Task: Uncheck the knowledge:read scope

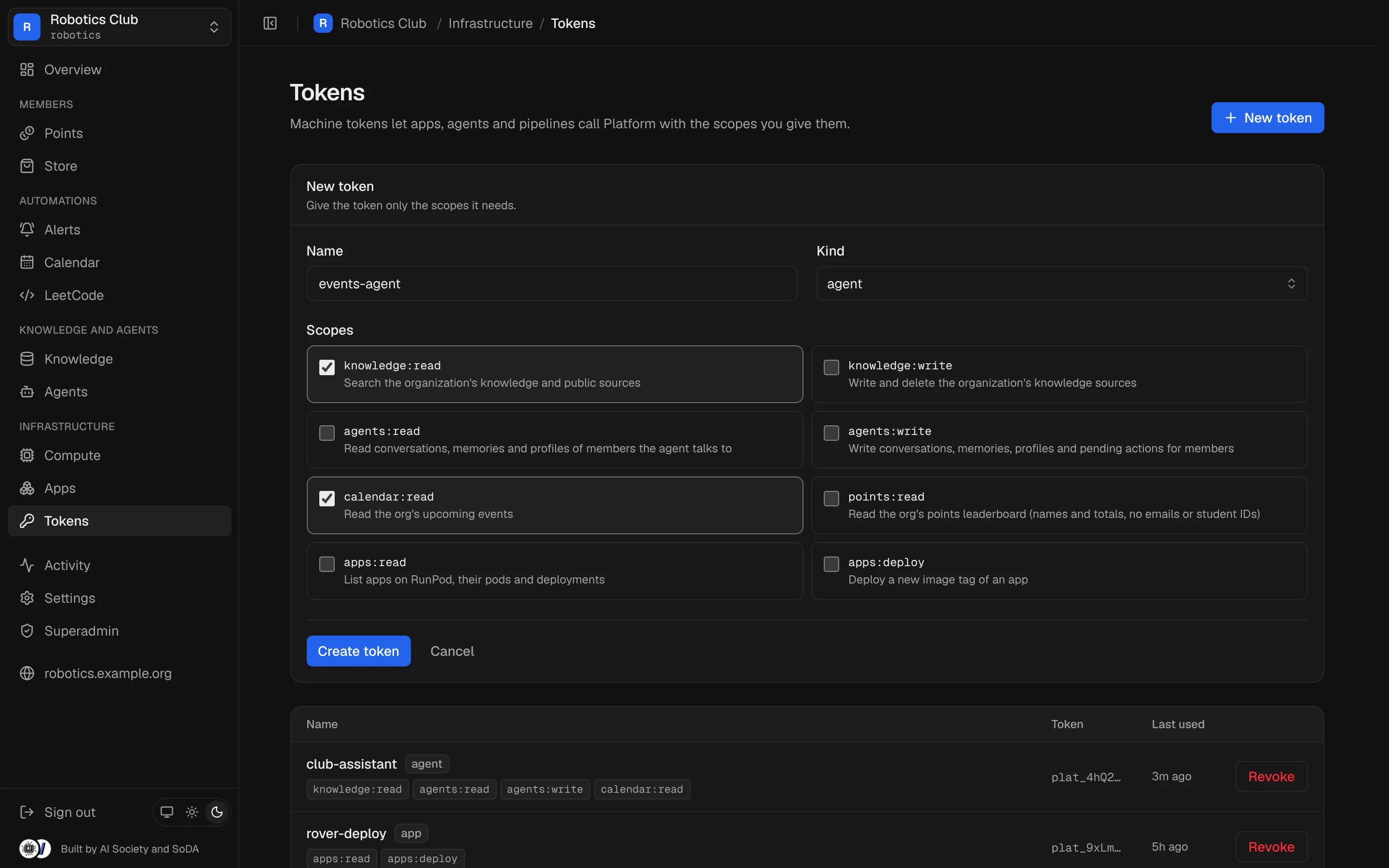Action: (327, 367)
